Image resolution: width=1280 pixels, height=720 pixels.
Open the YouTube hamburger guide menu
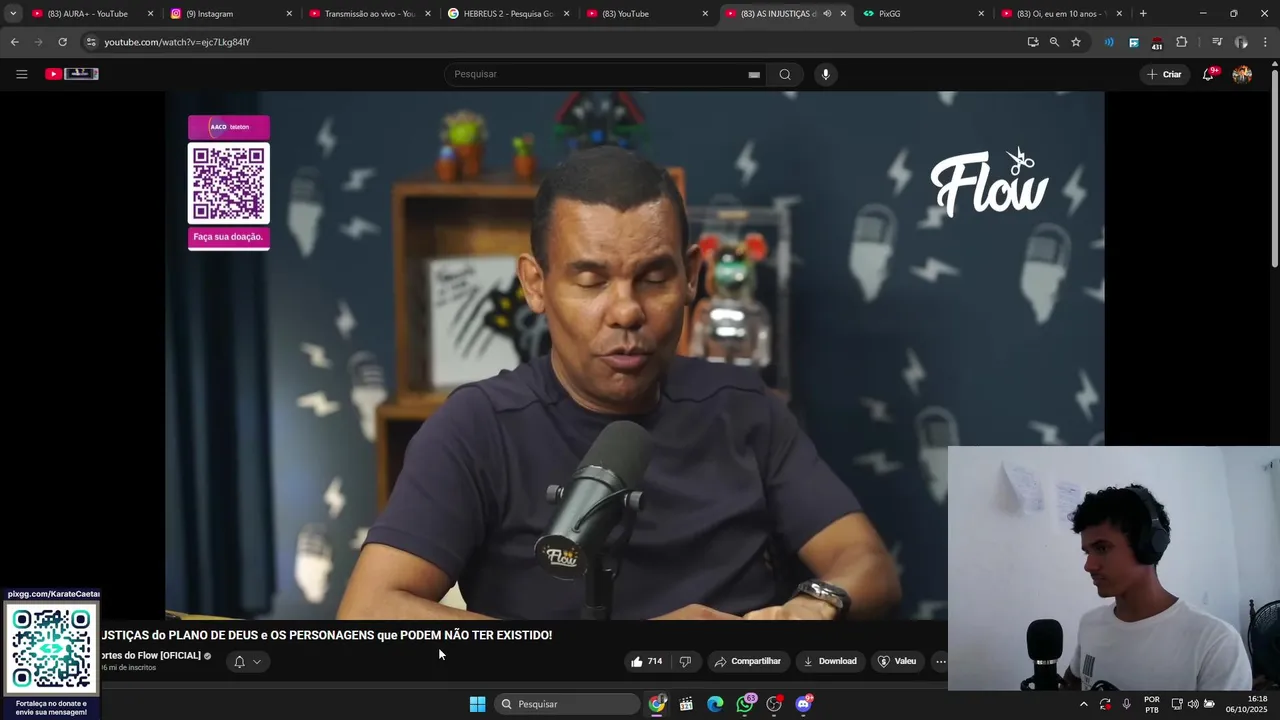click(x=21, y=74)
